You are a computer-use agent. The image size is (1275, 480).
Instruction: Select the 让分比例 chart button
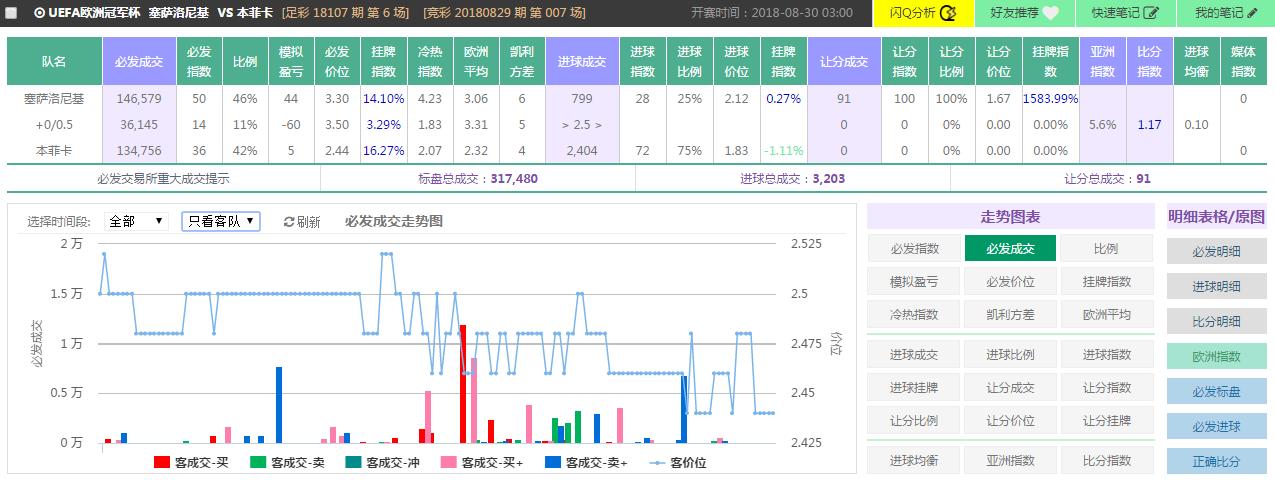pyautogui.click(x=914, y=420)
